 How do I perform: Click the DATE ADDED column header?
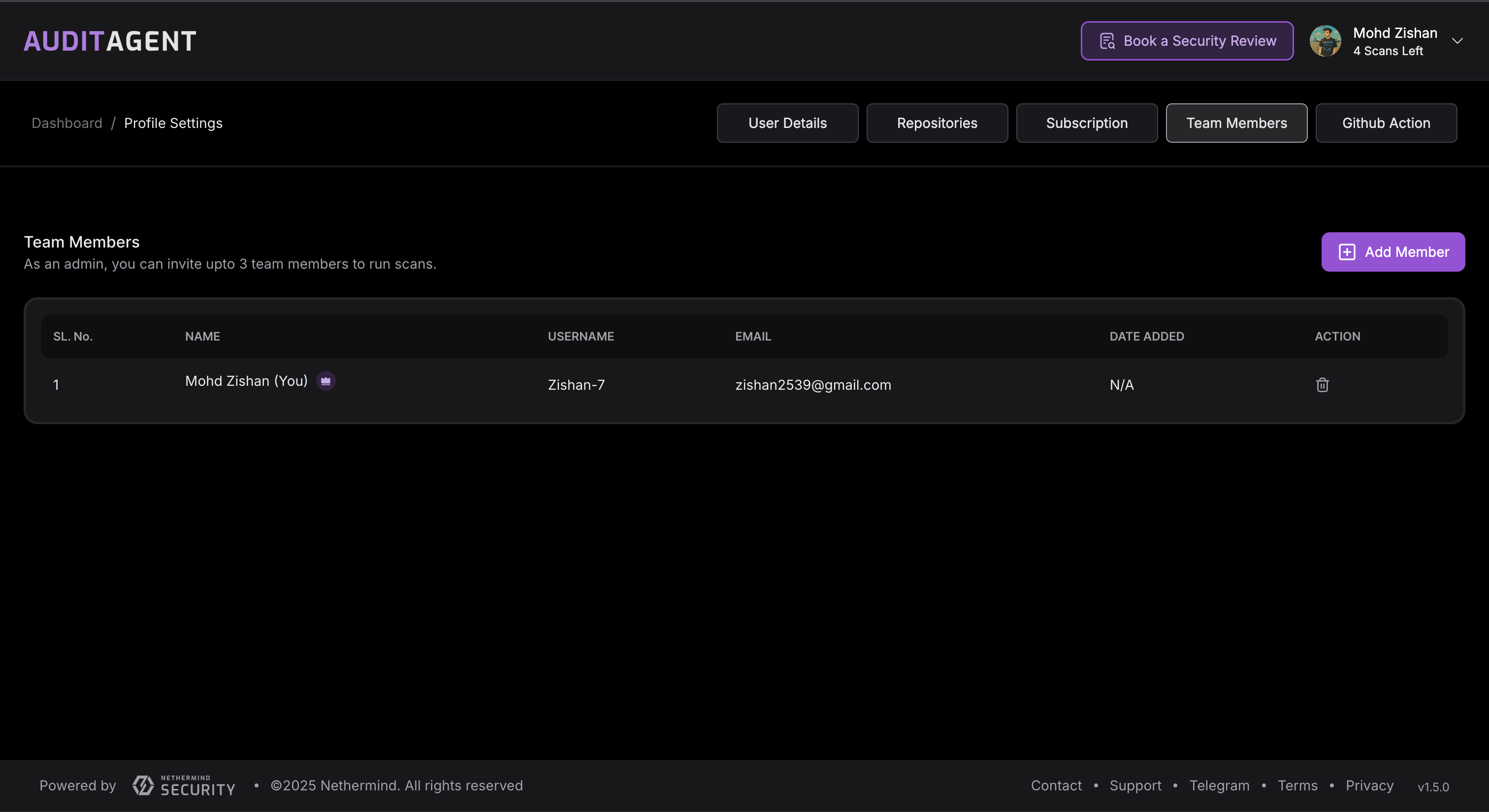[x=1146, y=336]
